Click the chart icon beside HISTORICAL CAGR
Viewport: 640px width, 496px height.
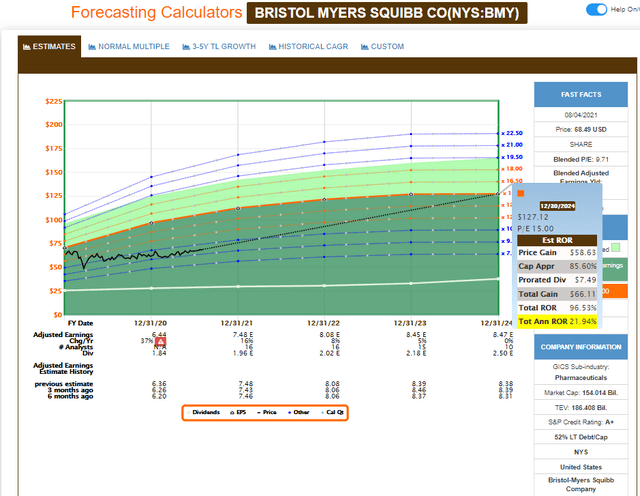tap(273, 47)
